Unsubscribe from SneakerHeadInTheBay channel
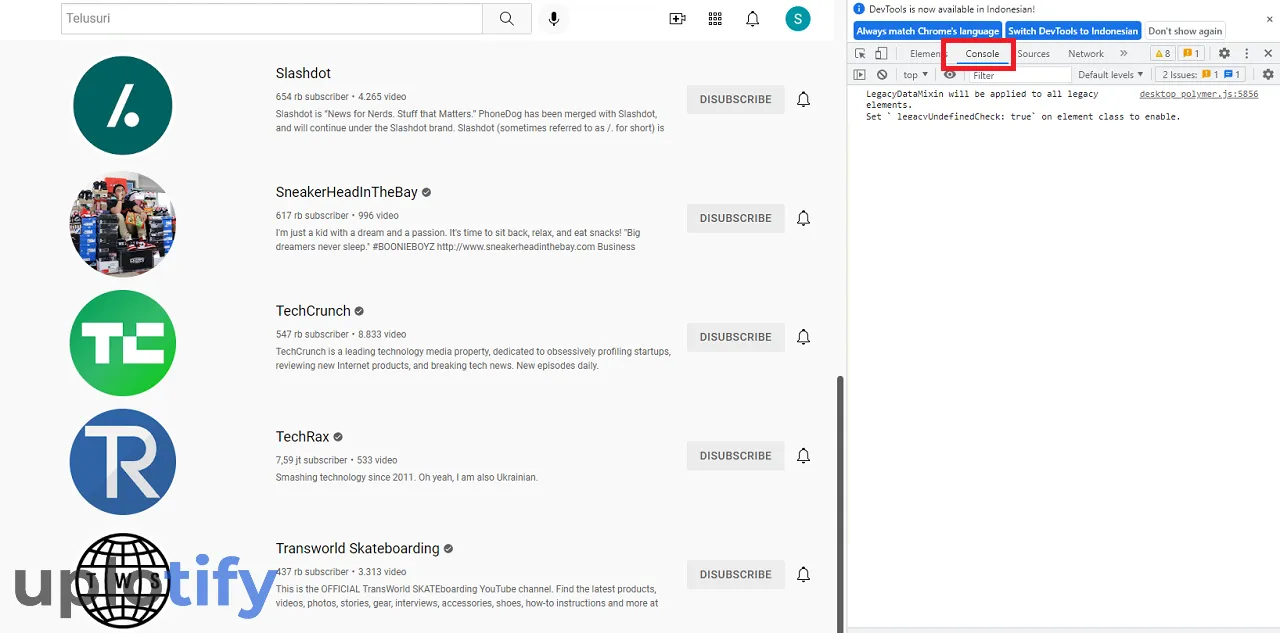1280x633 pixels. [736, 218]
